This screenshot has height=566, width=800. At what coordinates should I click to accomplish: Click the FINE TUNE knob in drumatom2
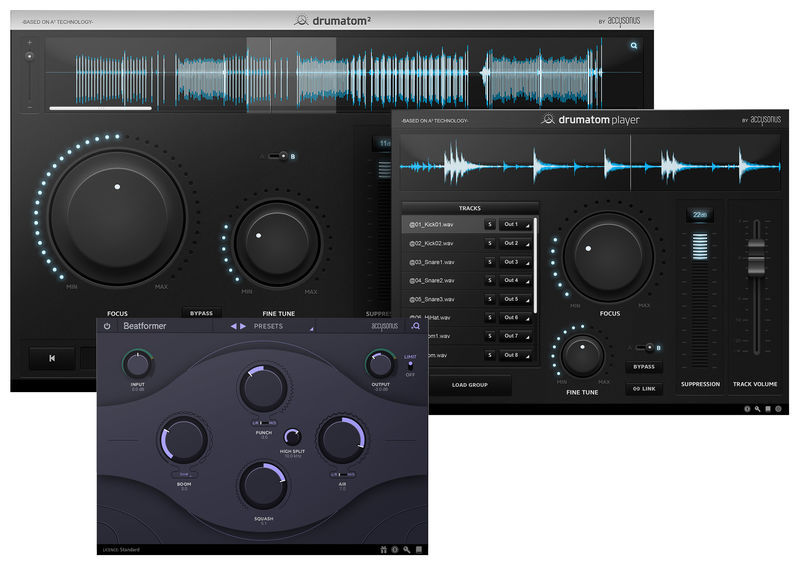(x=277, y=243)
